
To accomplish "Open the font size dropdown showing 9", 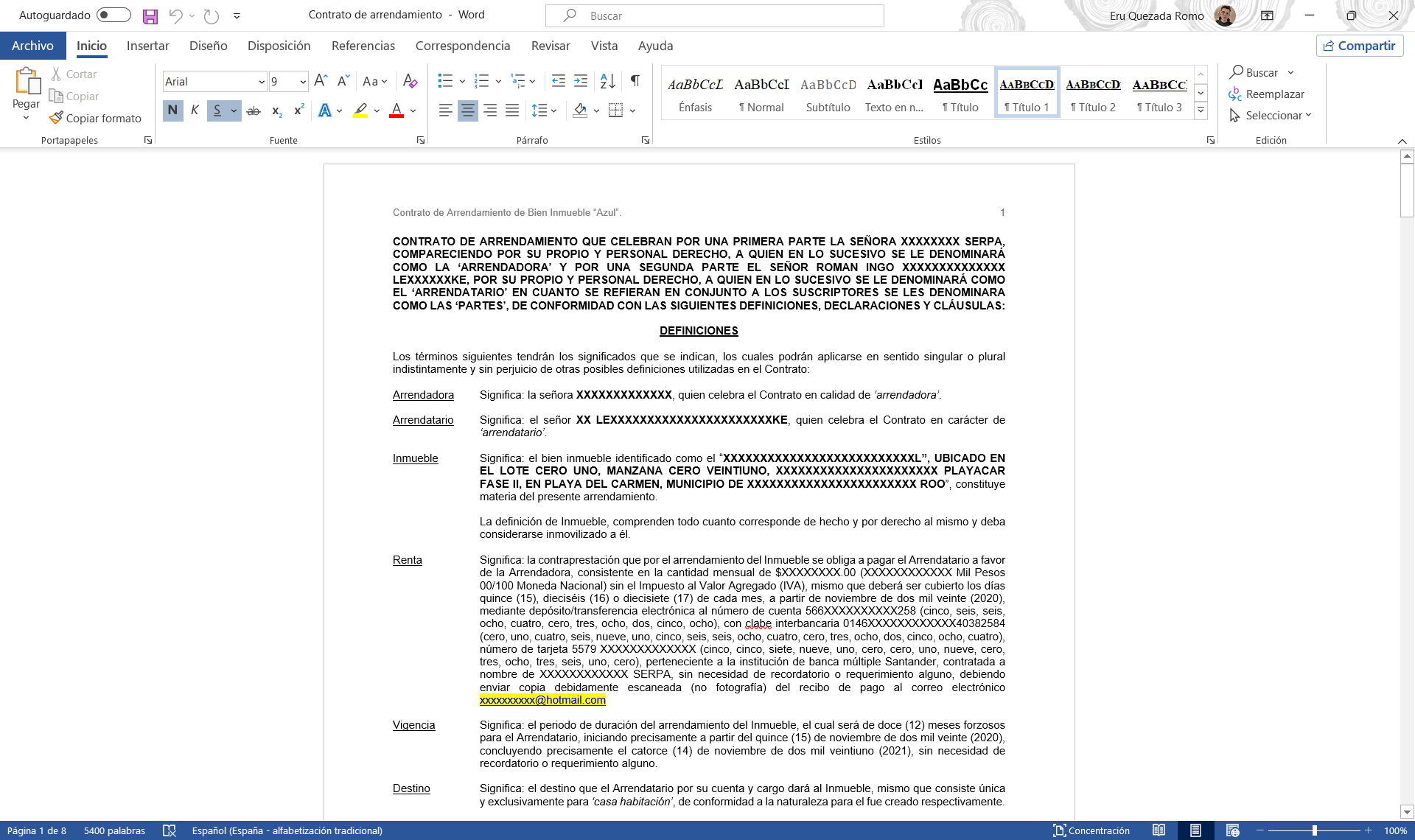I will pos(303,82).
